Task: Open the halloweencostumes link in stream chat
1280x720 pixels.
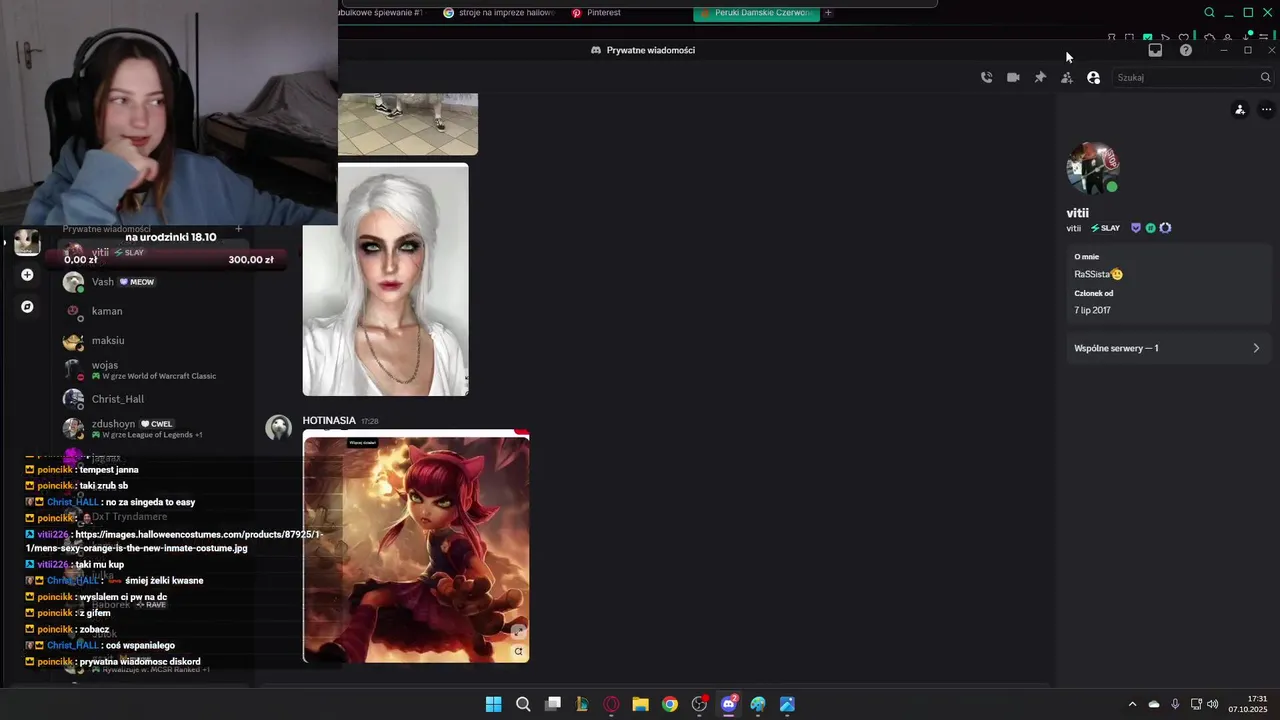Action: pos(175,541)
